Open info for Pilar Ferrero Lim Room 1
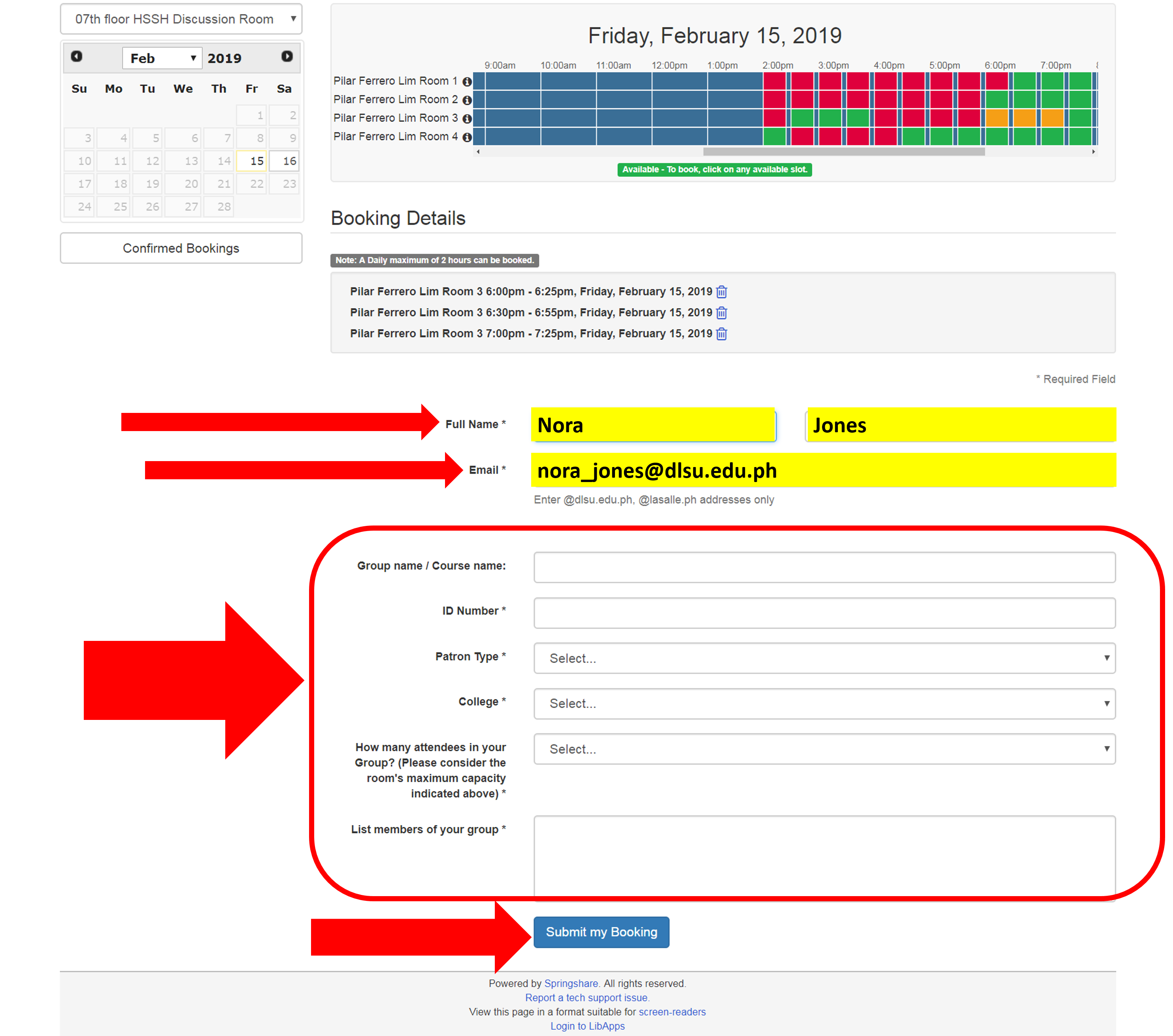1173x1036 pixels. [x=467, y=81]
